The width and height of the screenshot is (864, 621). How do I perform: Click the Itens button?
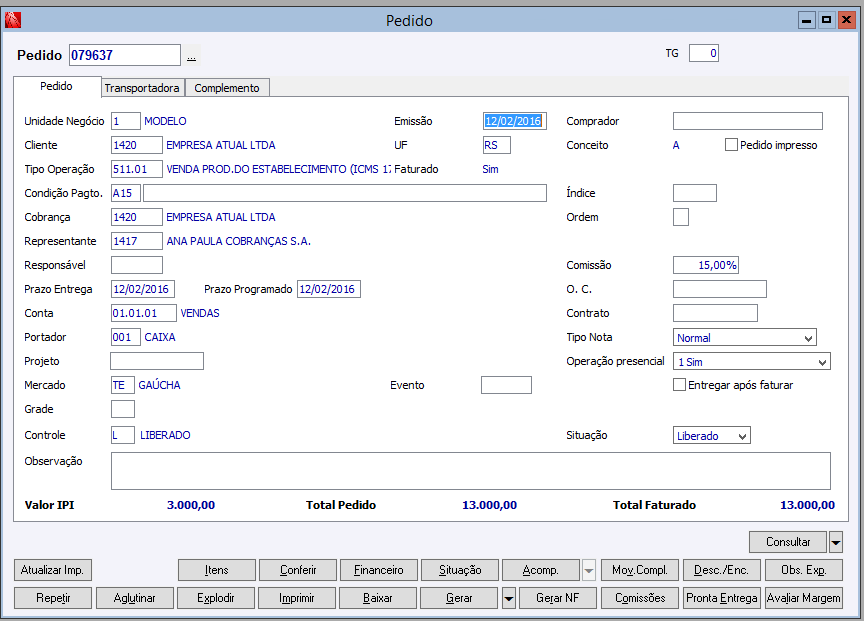pyautogui.click(x=217, y=570)
